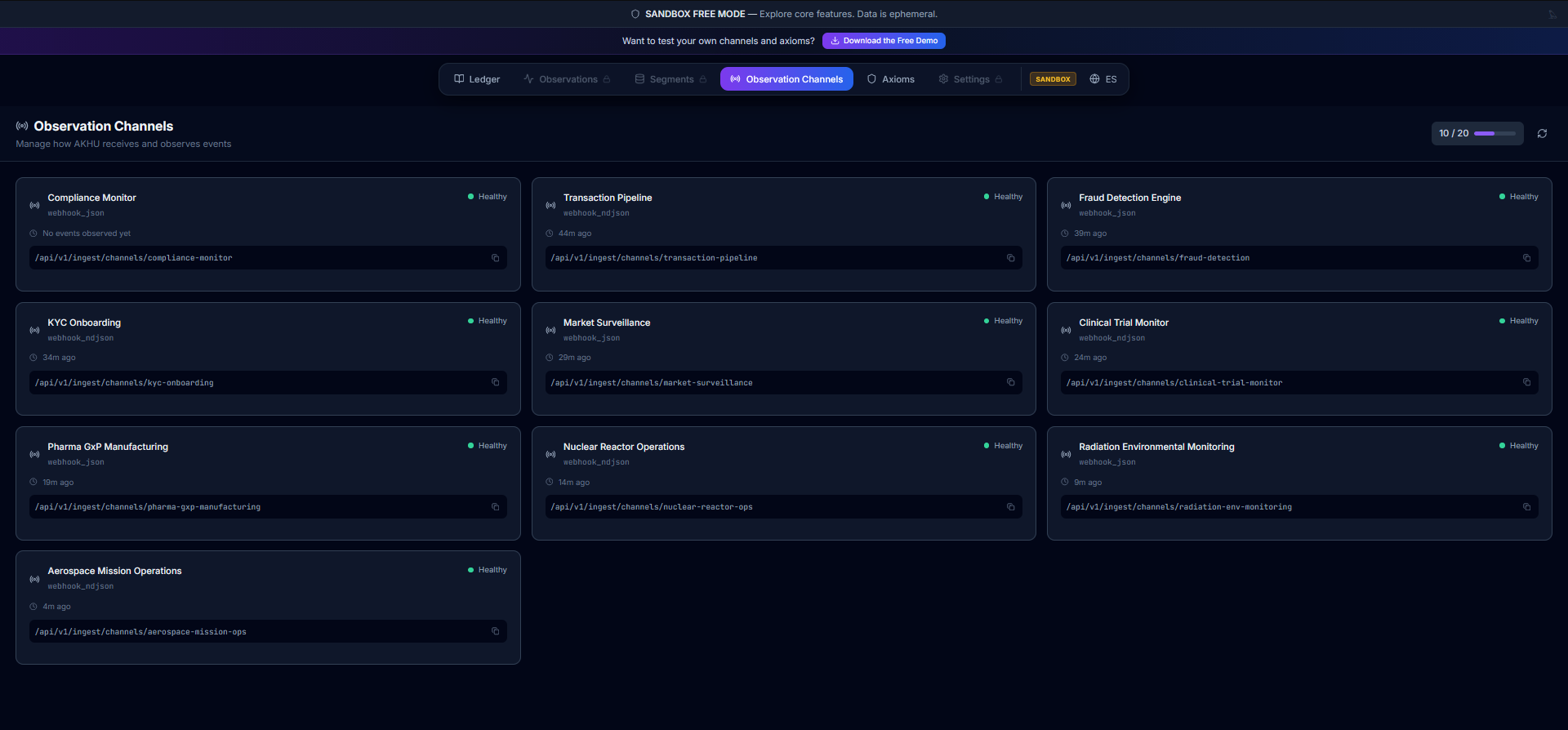Click the Pharma GxP Manufacturing title
This screenshot has width=1568, height=730.
coord(108,447)
